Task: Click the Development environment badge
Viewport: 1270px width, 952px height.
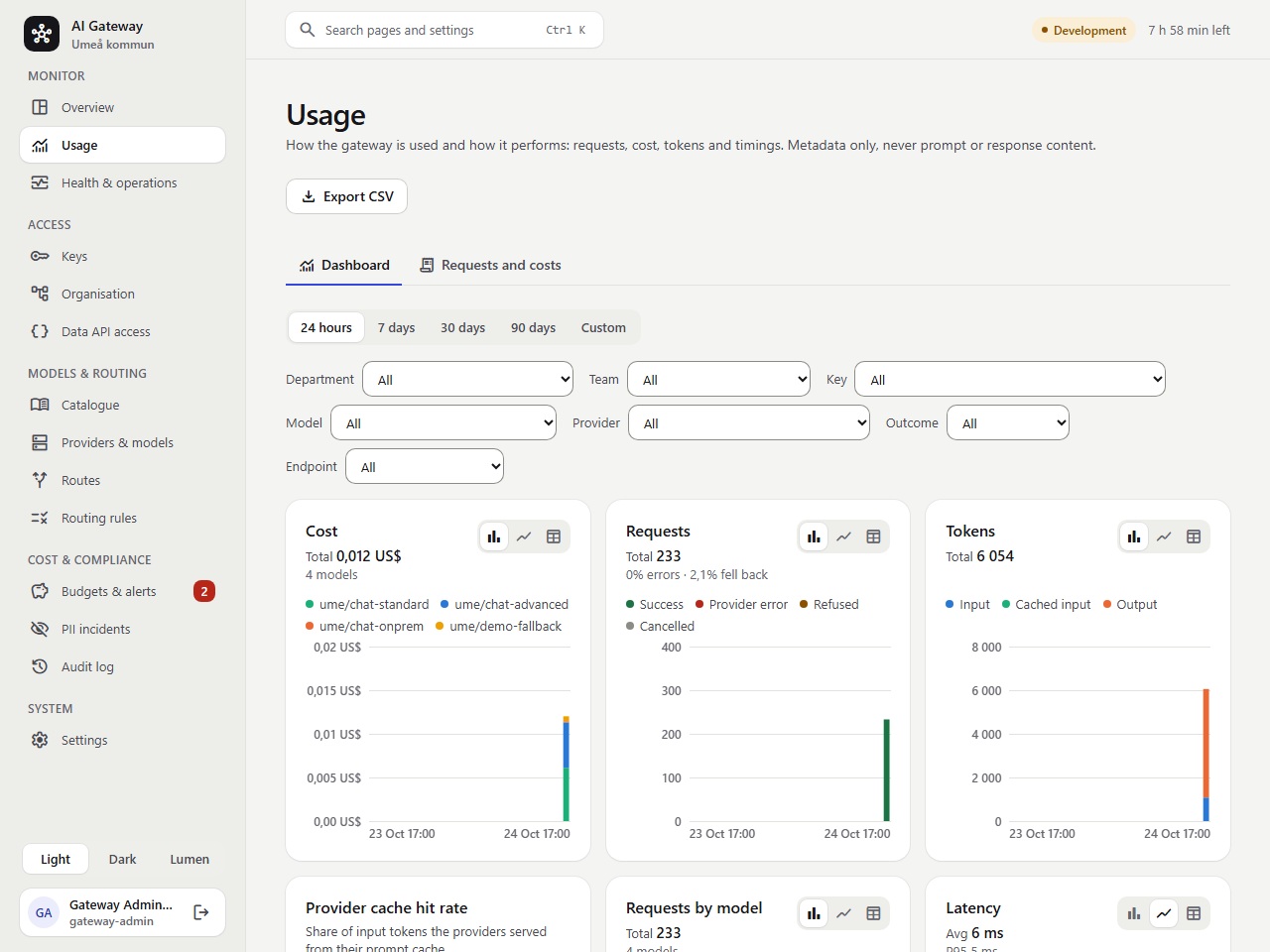Action: tap(1083, 30)
